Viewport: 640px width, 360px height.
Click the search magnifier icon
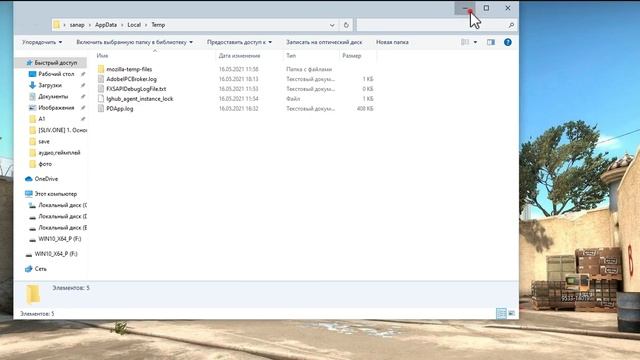tap(511, 25)
